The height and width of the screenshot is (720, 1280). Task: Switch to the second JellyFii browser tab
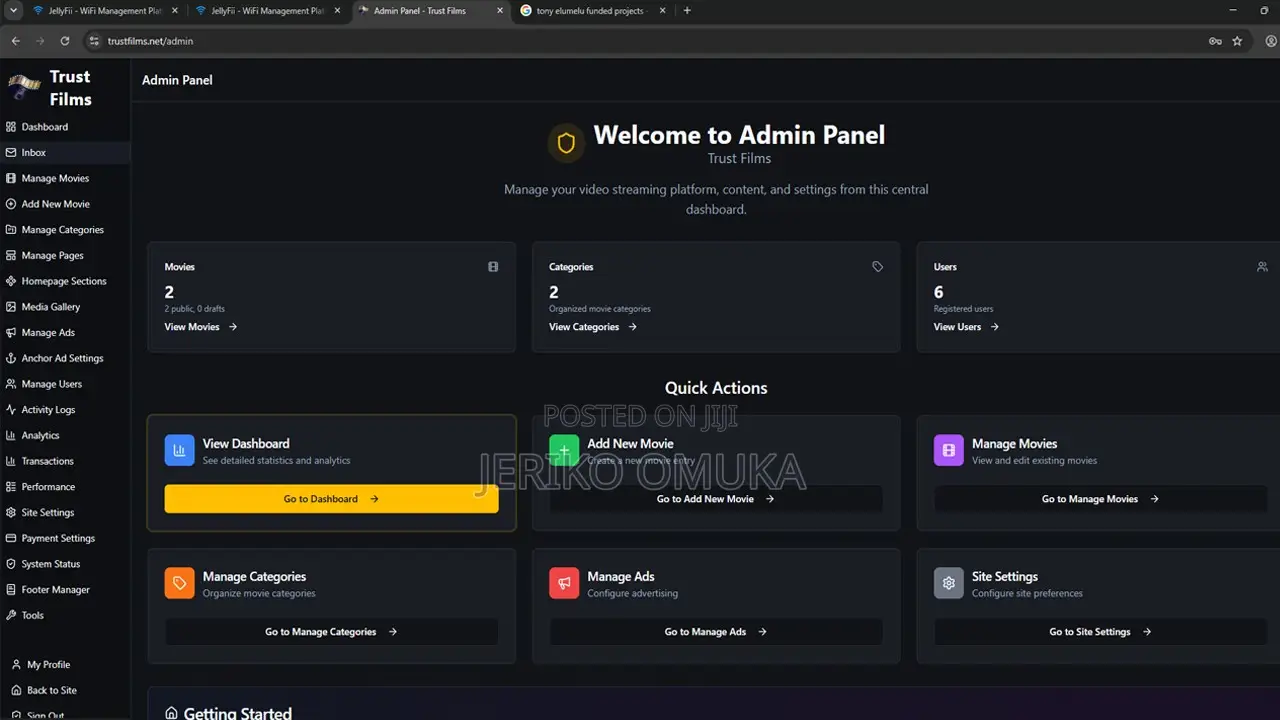(x=267, y=11)
